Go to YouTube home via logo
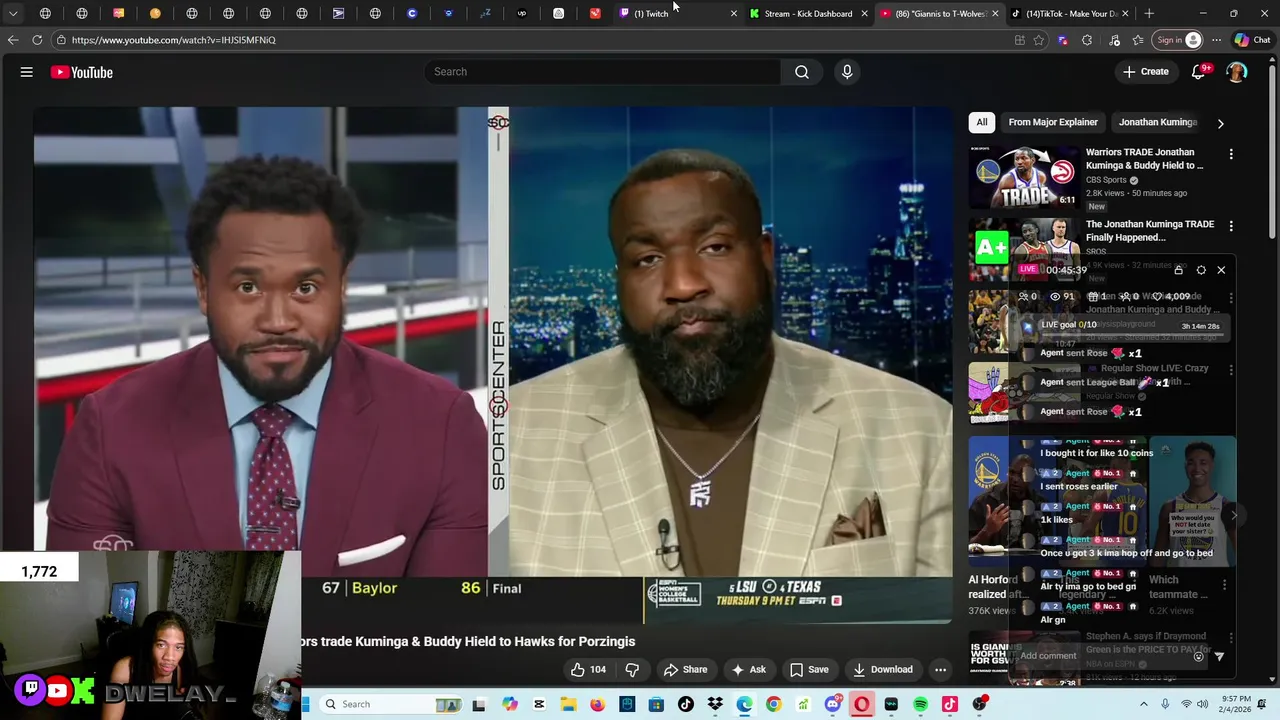The width and height of the screenshot is (1280, 720). [81, 72]
